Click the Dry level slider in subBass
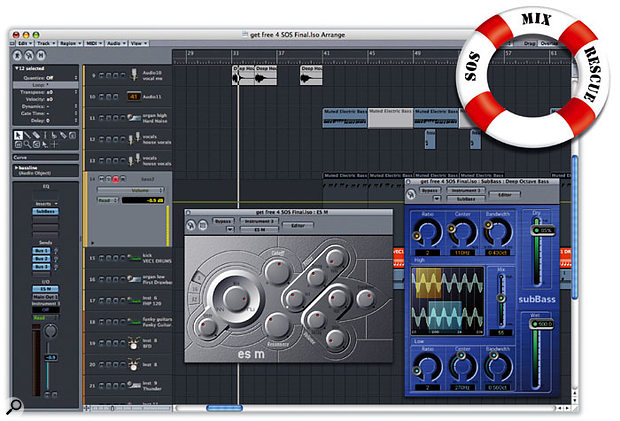 pos(543,230)
